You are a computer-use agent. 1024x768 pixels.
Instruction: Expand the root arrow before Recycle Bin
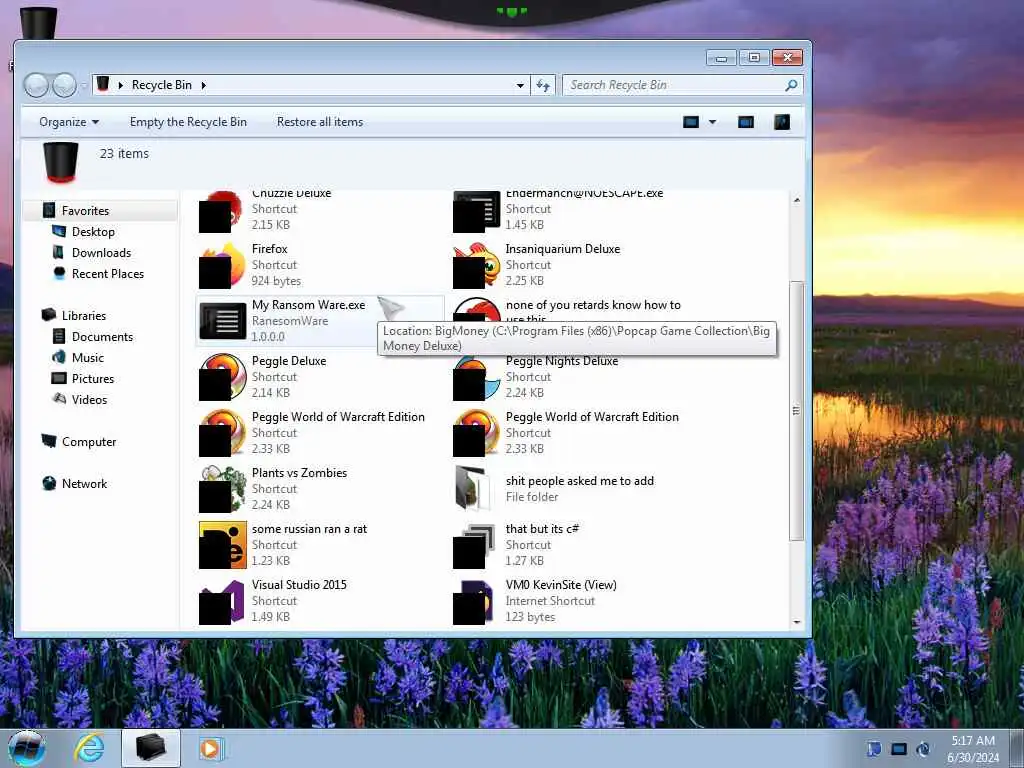(121, 85)
